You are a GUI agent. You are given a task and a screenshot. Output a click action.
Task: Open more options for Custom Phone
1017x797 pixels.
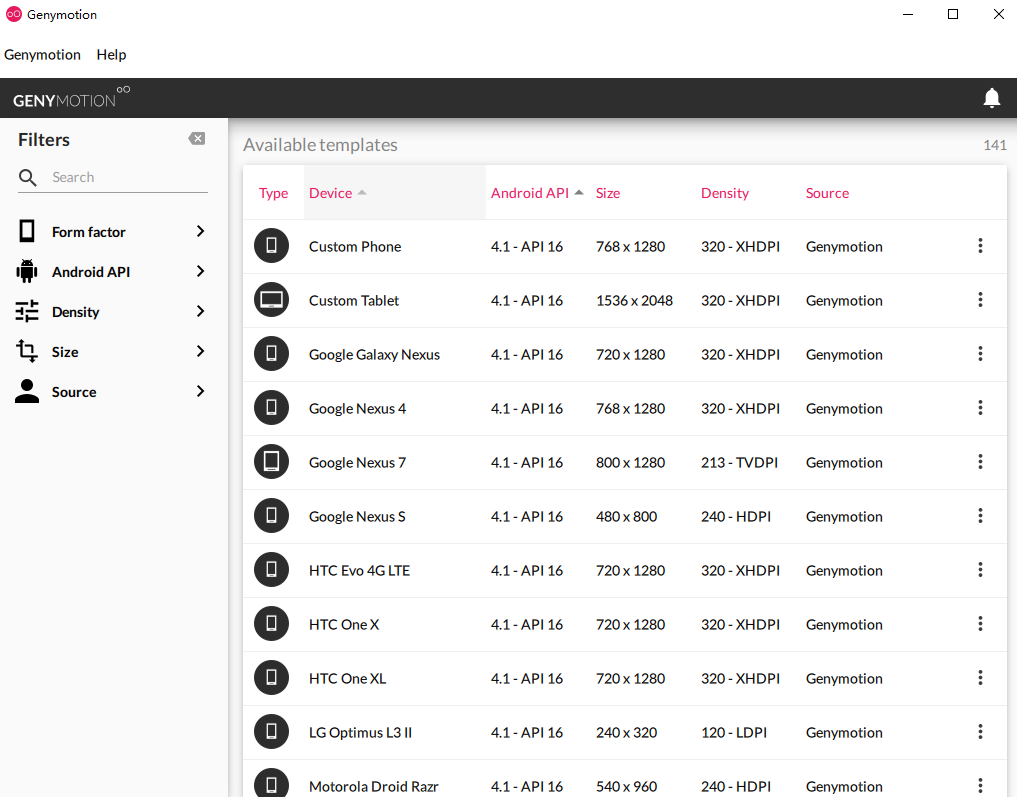[x=980, y=246]
